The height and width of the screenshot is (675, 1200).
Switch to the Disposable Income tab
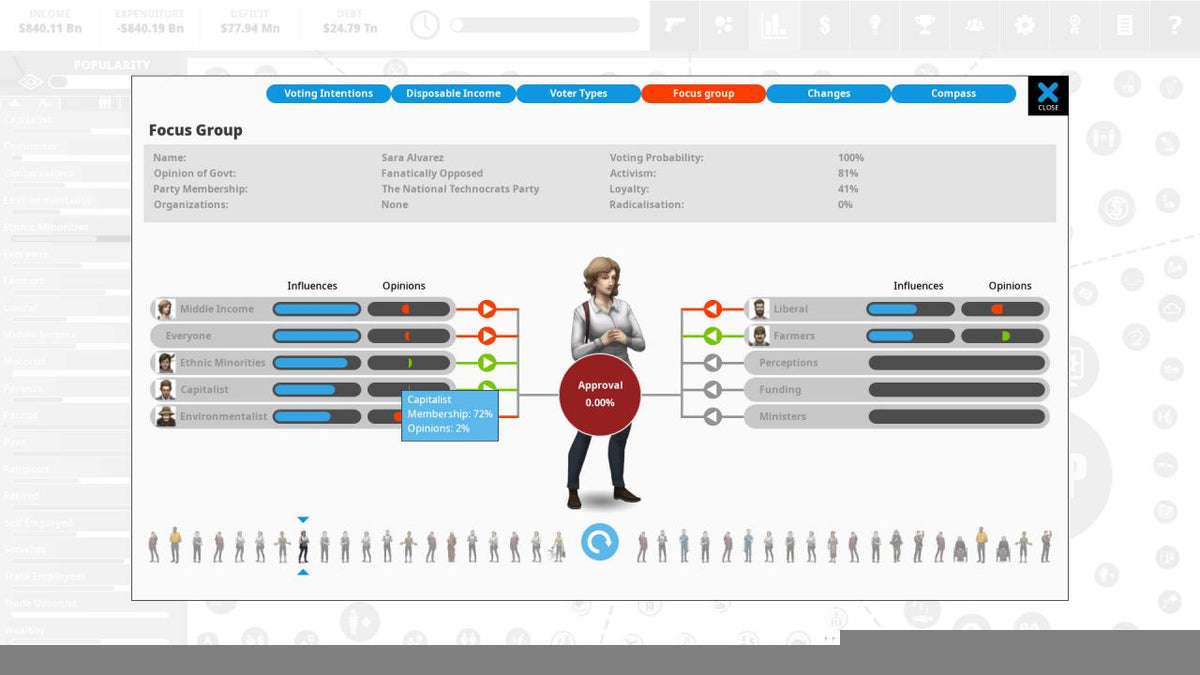(453, 93)
